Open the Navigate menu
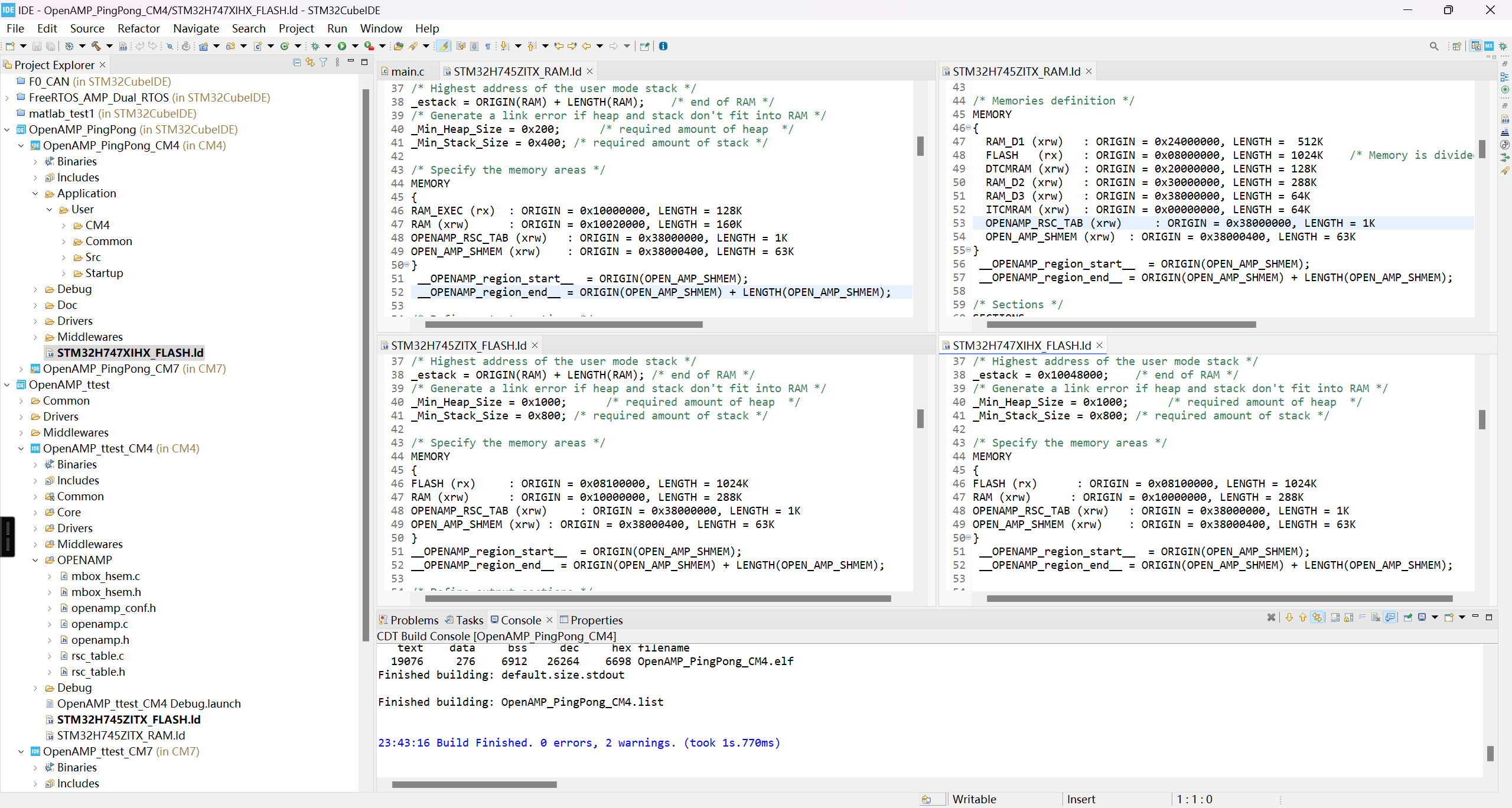 (195, 28)
